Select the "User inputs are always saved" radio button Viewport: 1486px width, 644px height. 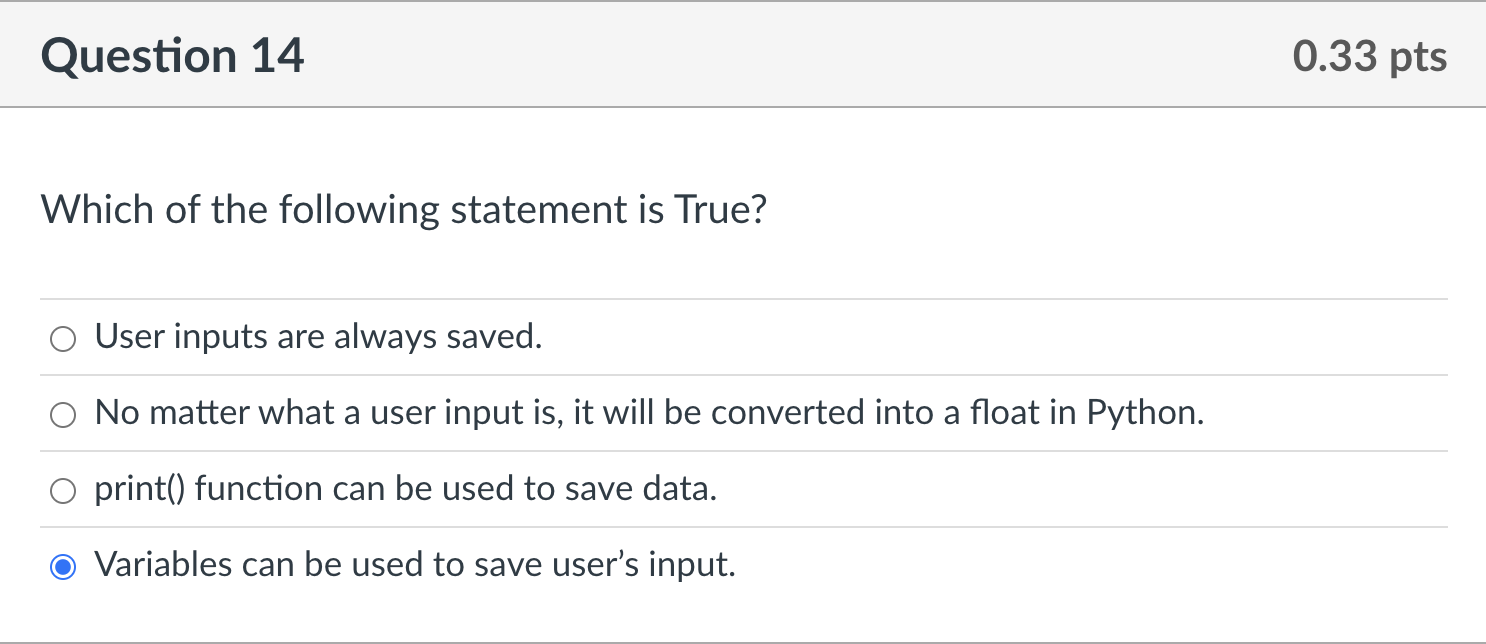[x=62, y=338]
